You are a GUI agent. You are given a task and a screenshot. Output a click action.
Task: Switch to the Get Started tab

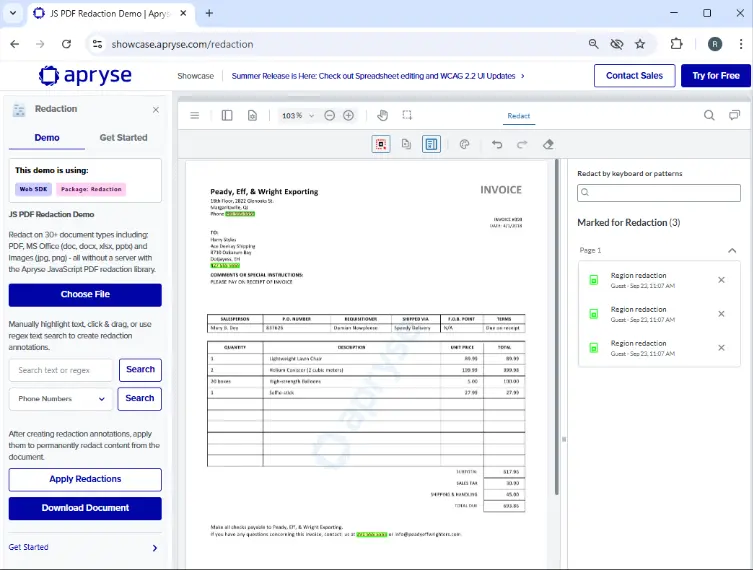tap(123, 138)
